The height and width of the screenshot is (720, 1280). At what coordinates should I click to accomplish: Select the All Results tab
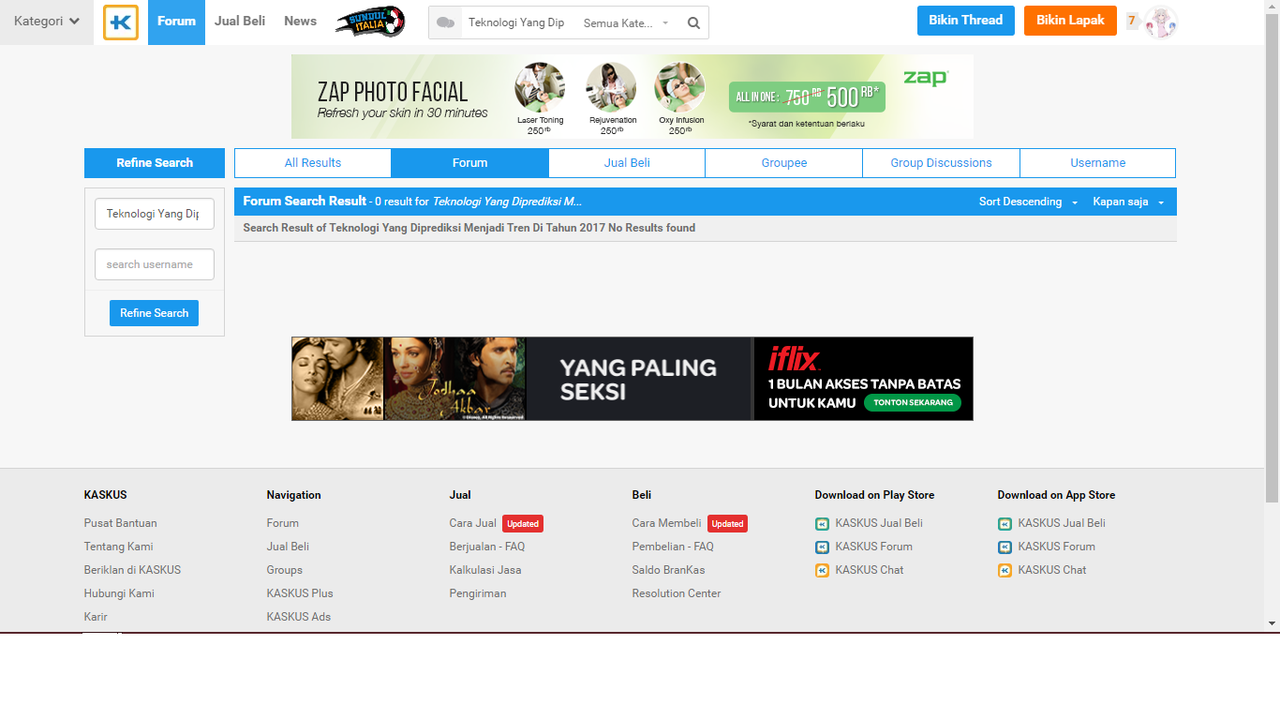pos(313,163)
